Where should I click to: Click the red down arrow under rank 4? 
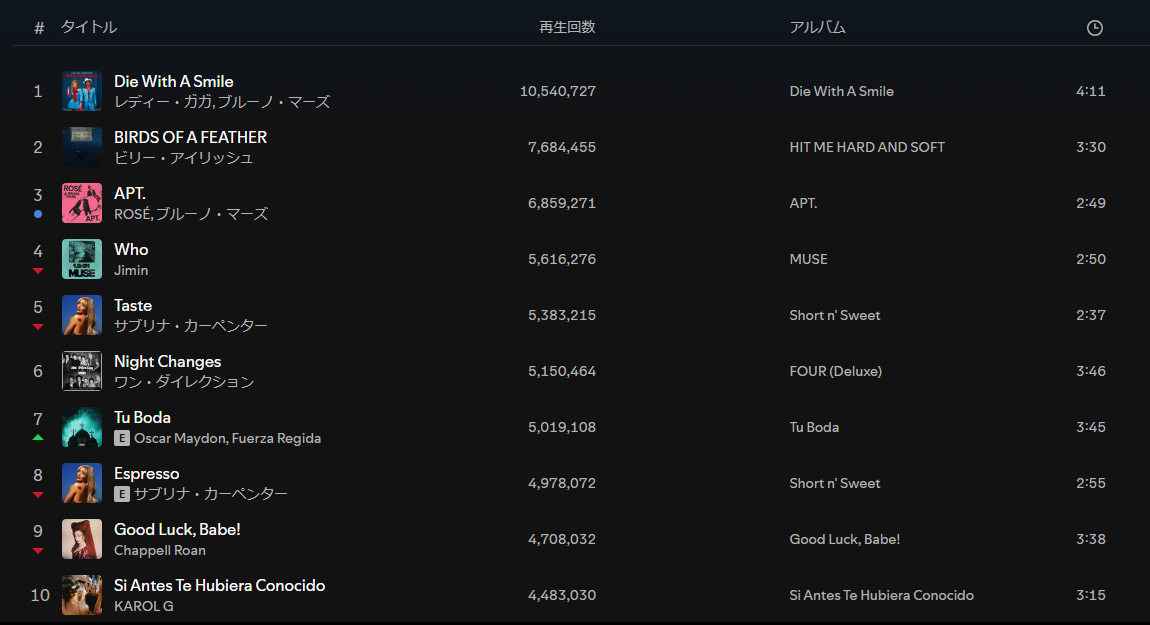tap(38, 271)
